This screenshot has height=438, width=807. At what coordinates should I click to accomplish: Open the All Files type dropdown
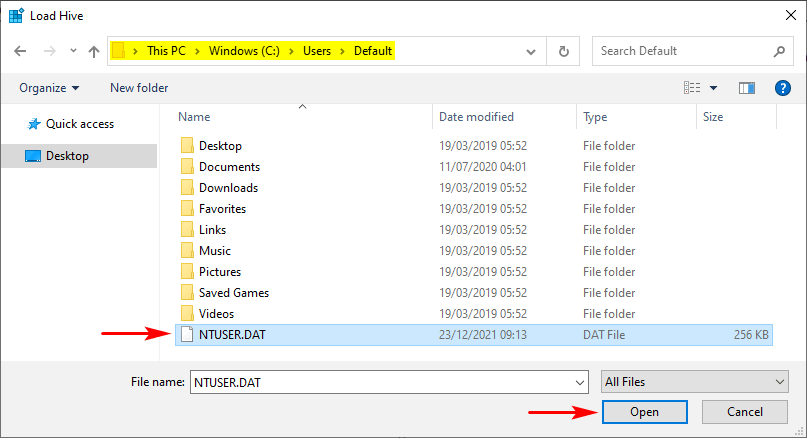tap(696, 382)
